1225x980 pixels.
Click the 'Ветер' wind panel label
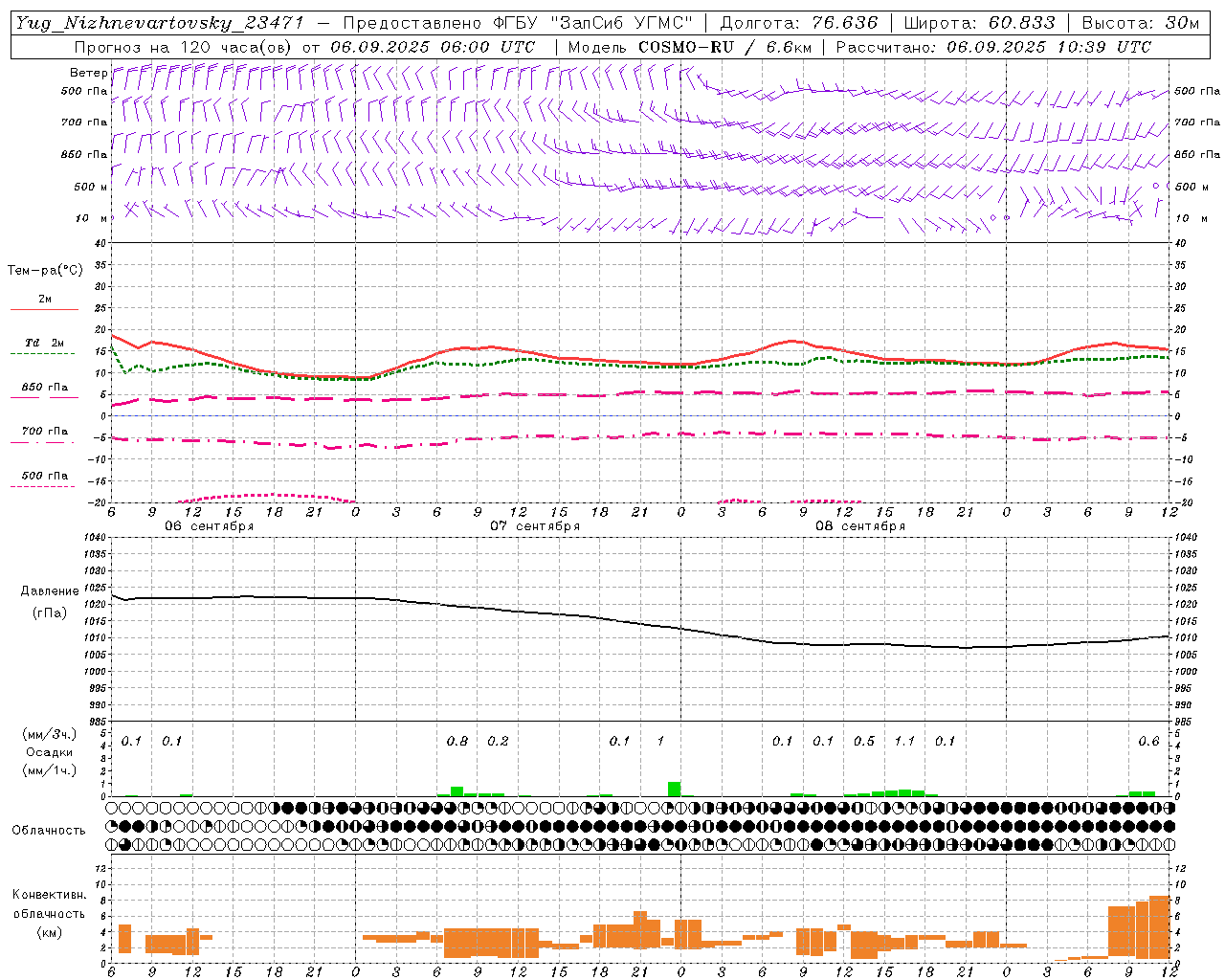[88, 73]
